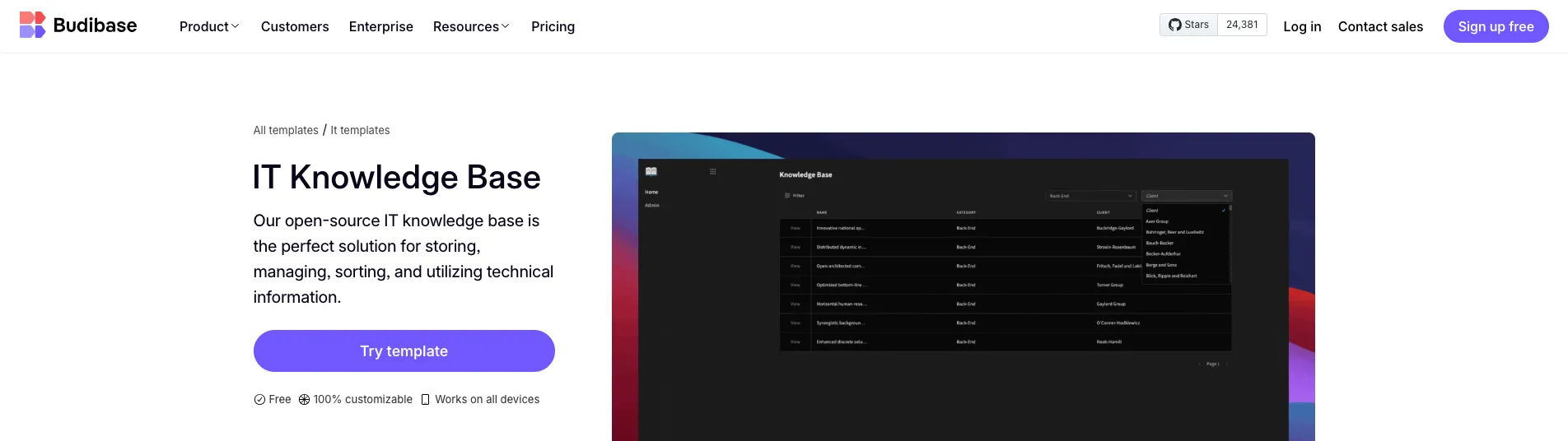Click the GitHub Stars button

pyautogui.click(x=1188, y=25)
